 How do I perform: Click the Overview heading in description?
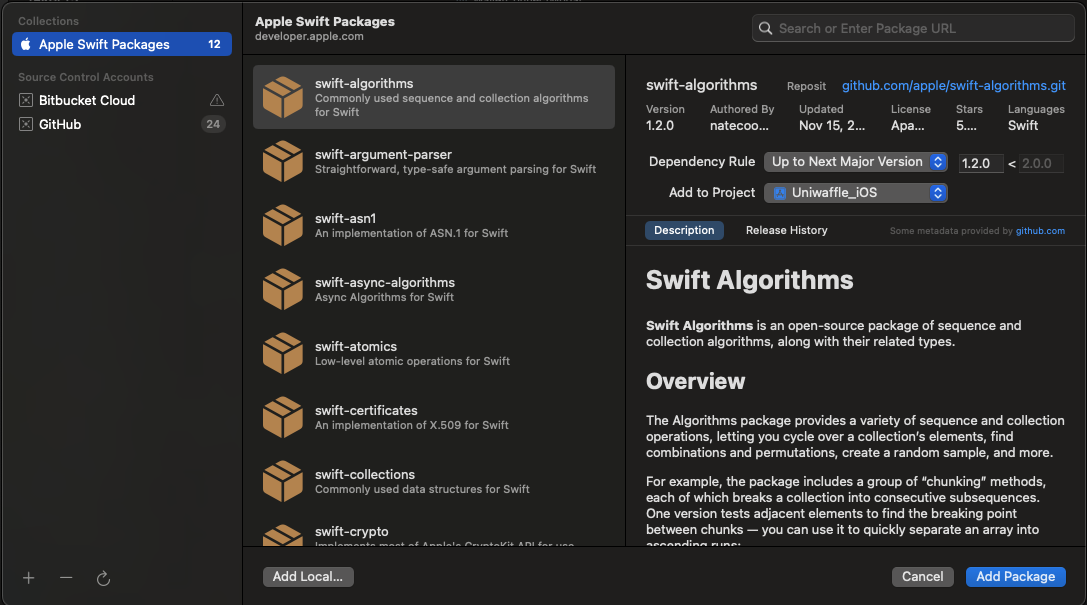[695, 381]
